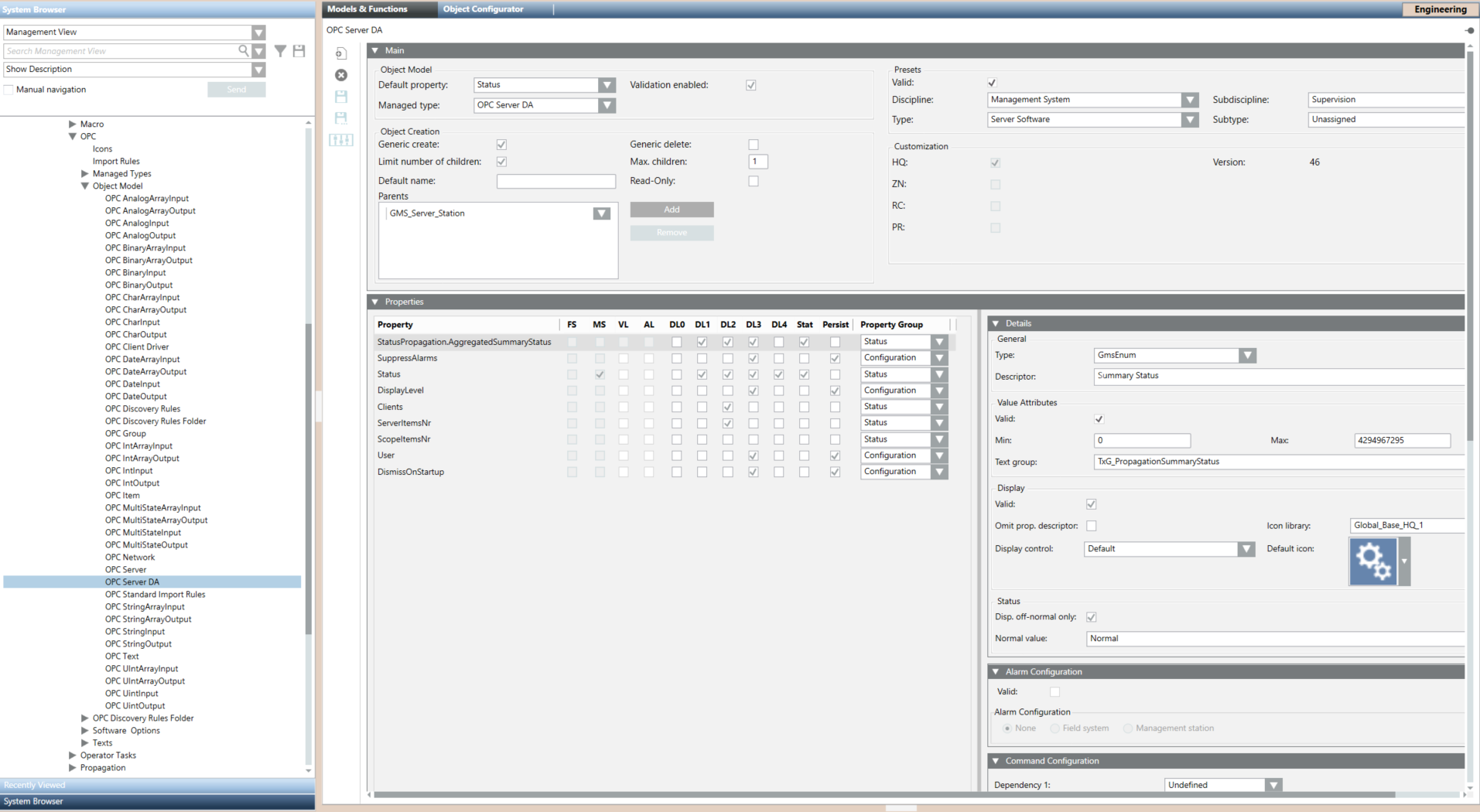Switch to the Object Configurator tab

(x=483, y=9)
